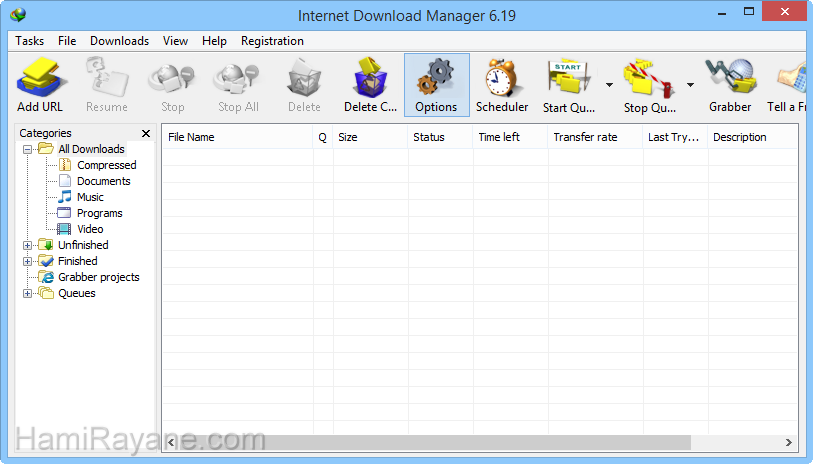Click the Stop Queue icon

point(649,78)
